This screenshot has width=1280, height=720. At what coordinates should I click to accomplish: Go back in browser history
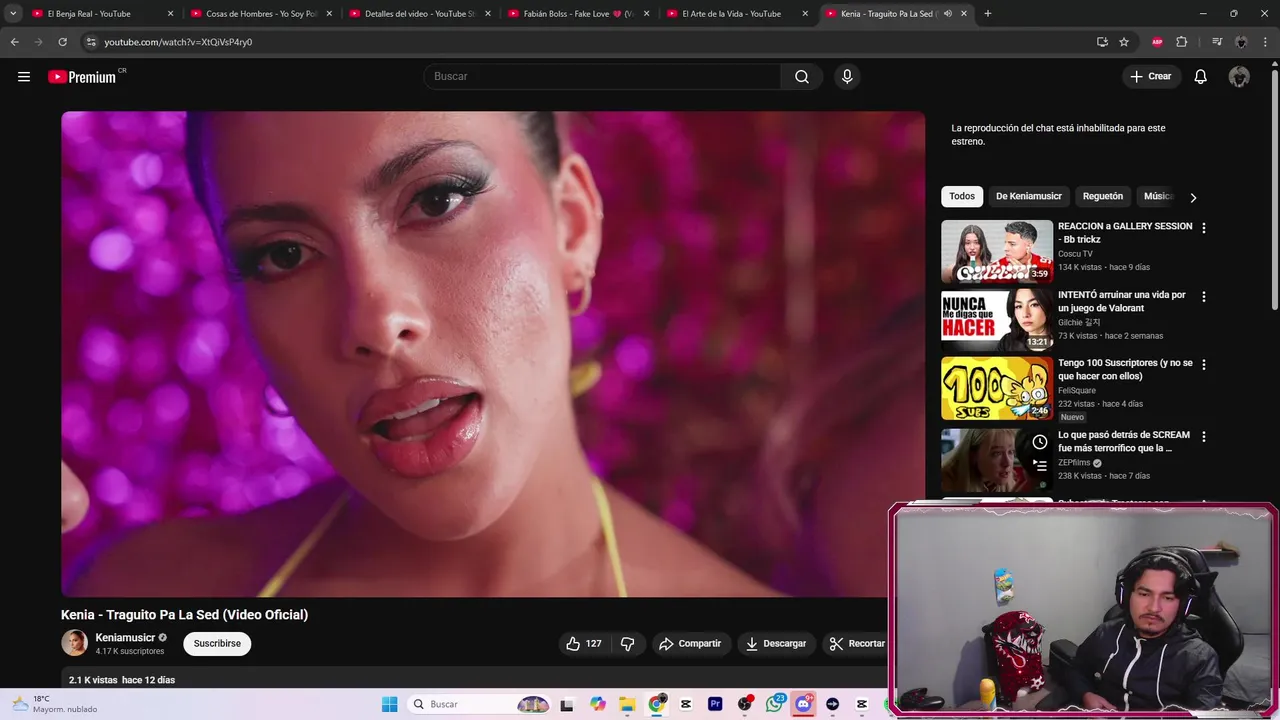(14, 42)
